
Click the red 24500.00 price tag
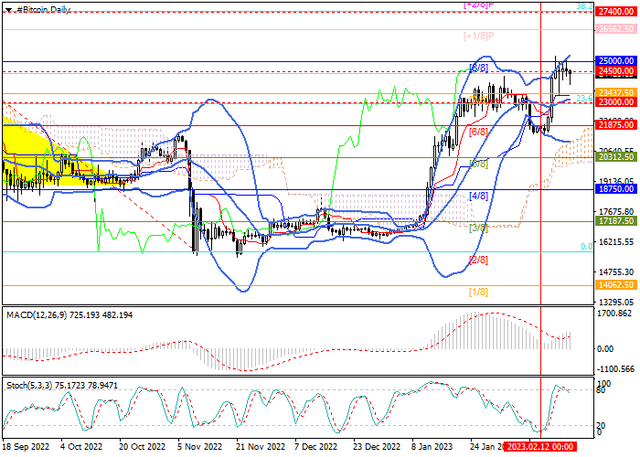click(x=616, y=72)
